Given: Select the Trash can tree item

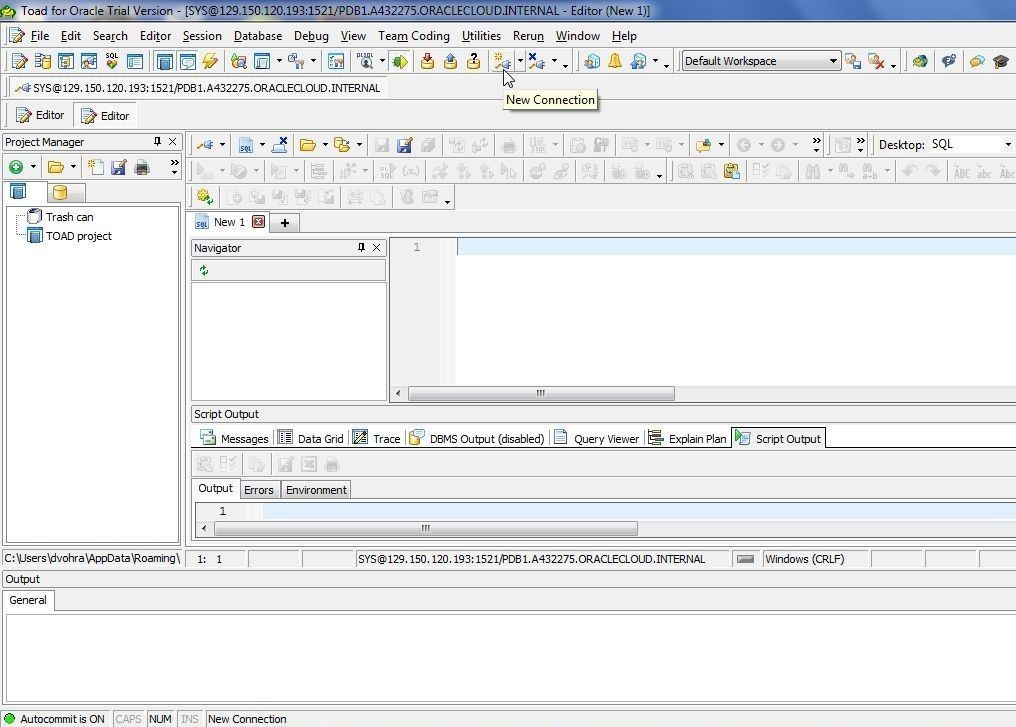Looking at the screenshot, I should (x=62, y=217).
